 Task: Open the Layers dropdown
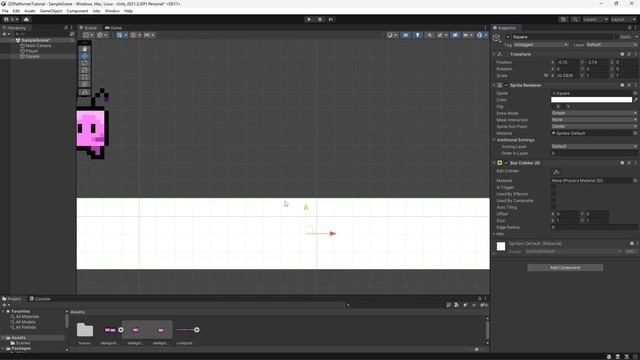595,19
